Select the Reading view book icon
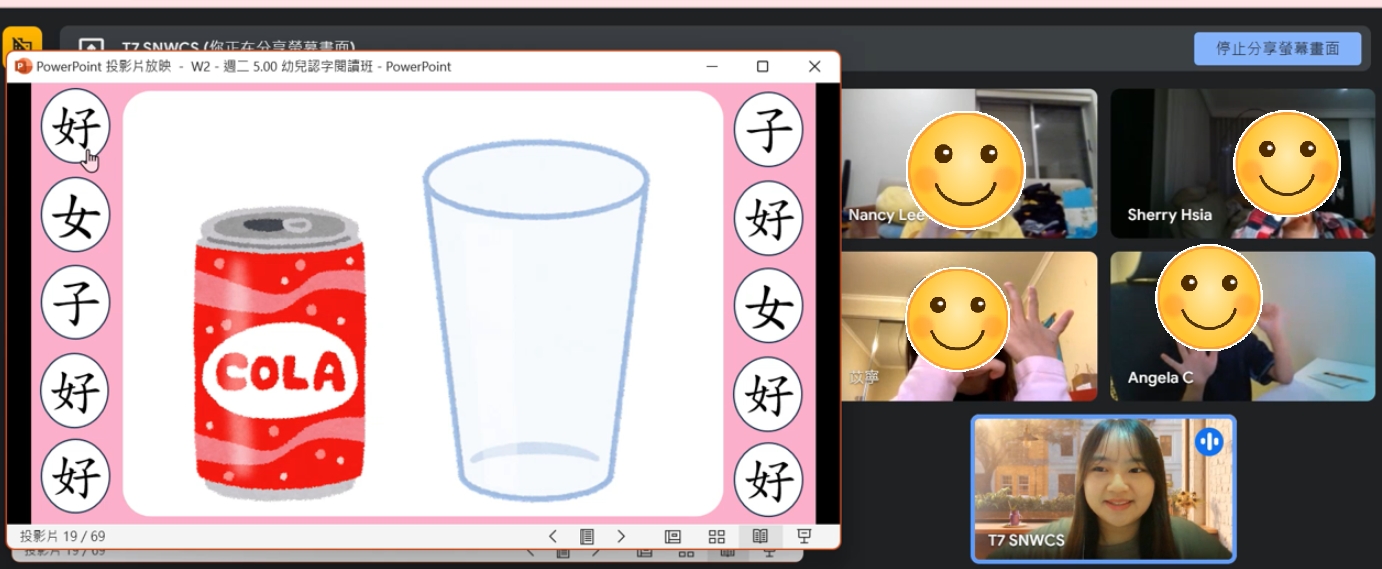The height and width of the screenshot is (569, 1382). tap(760, 537)
